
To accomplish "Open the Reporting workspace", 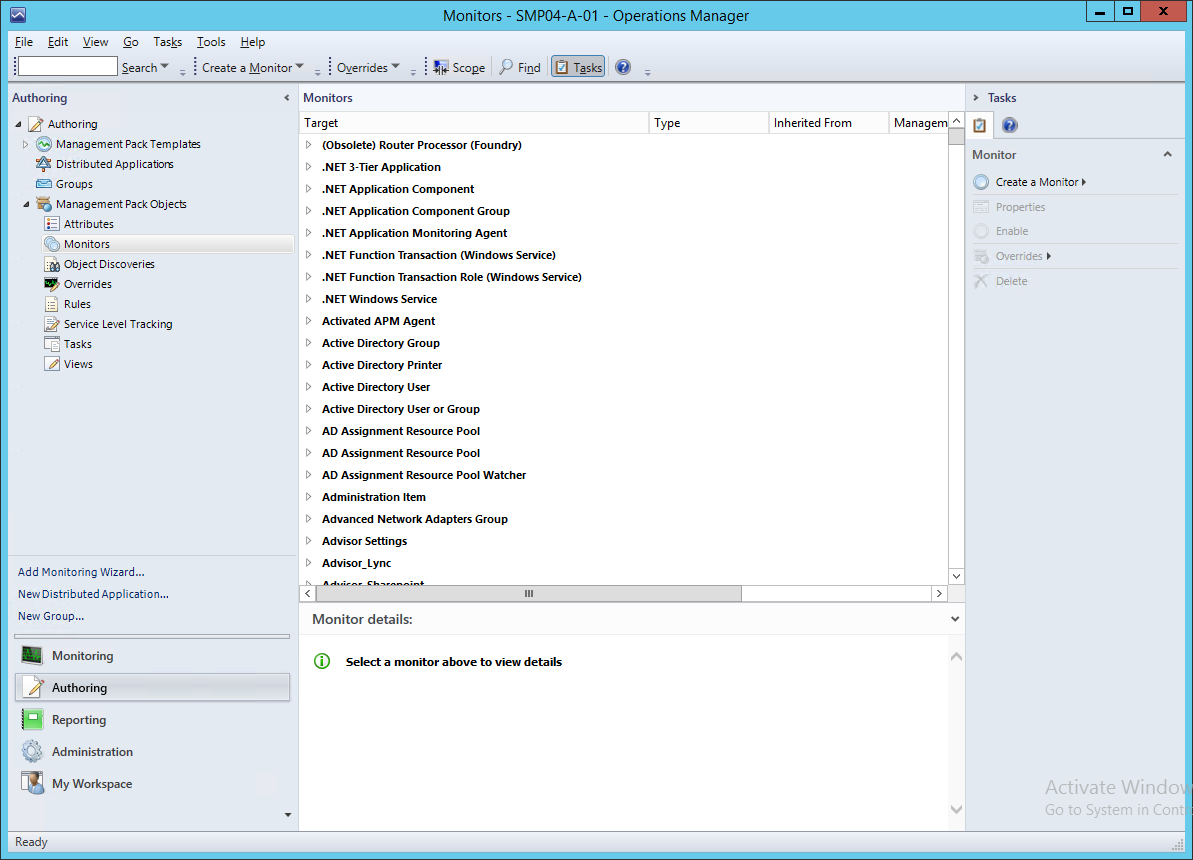I will pos(78,719).
